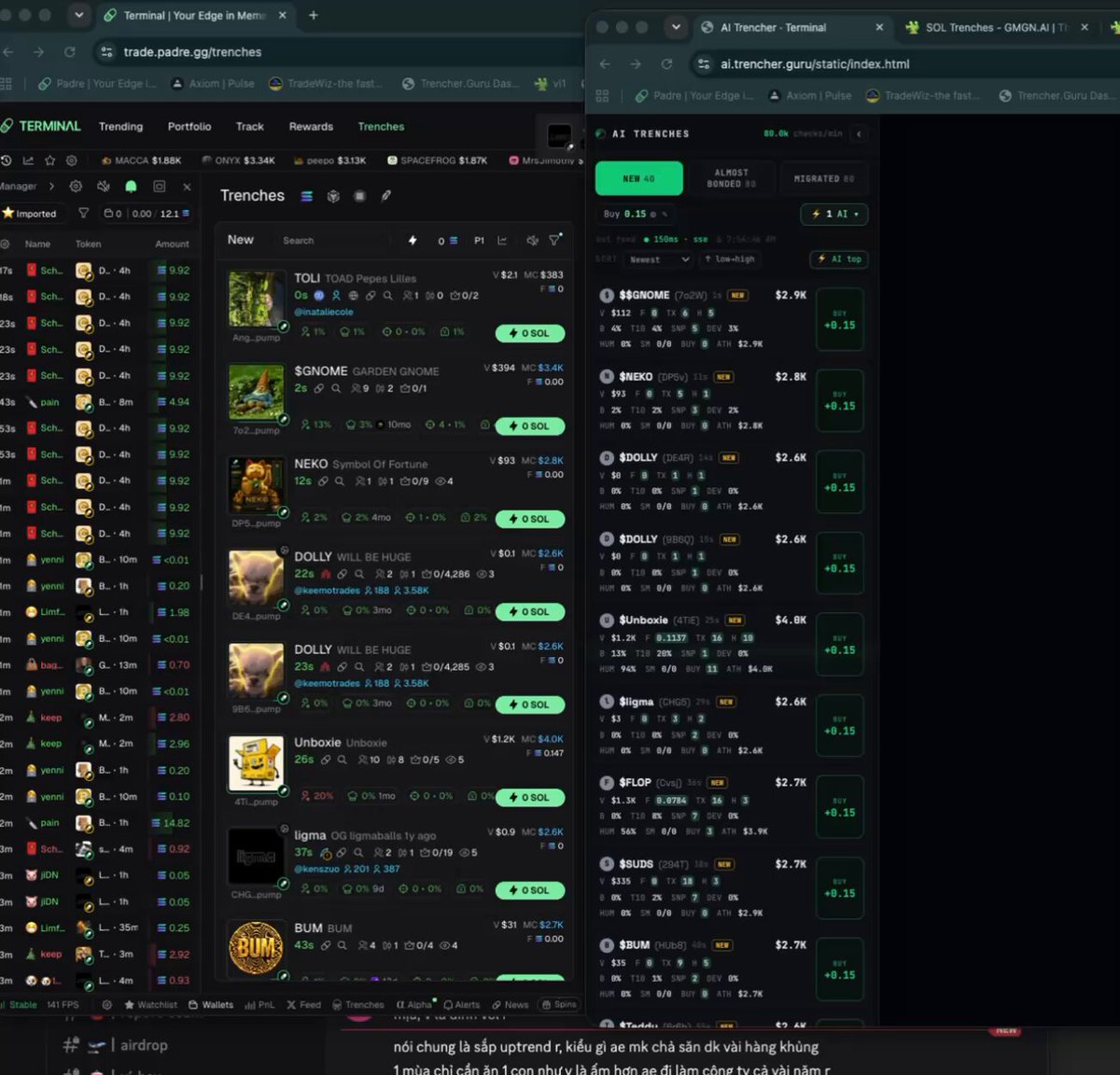1120x1075 pixels.
Task: Open Manager panel settings gear
Action: pyautogui.click(x=76, y=187)
